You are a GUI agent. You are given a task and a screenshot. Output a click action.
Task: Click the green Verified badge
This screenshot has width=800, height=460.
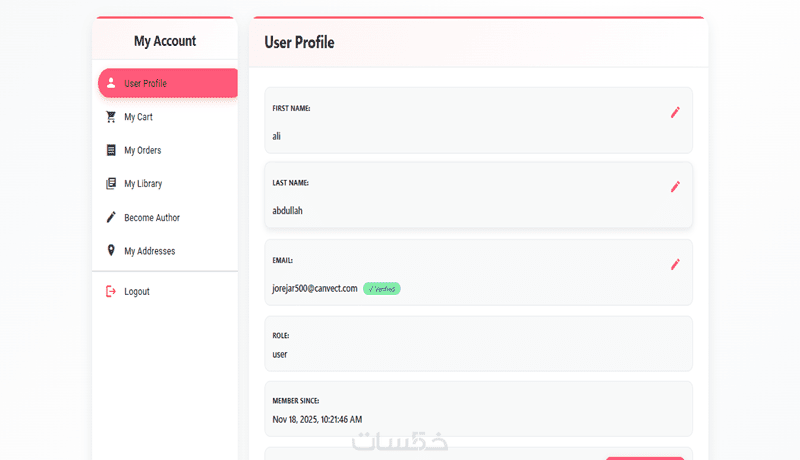[382, 289]
